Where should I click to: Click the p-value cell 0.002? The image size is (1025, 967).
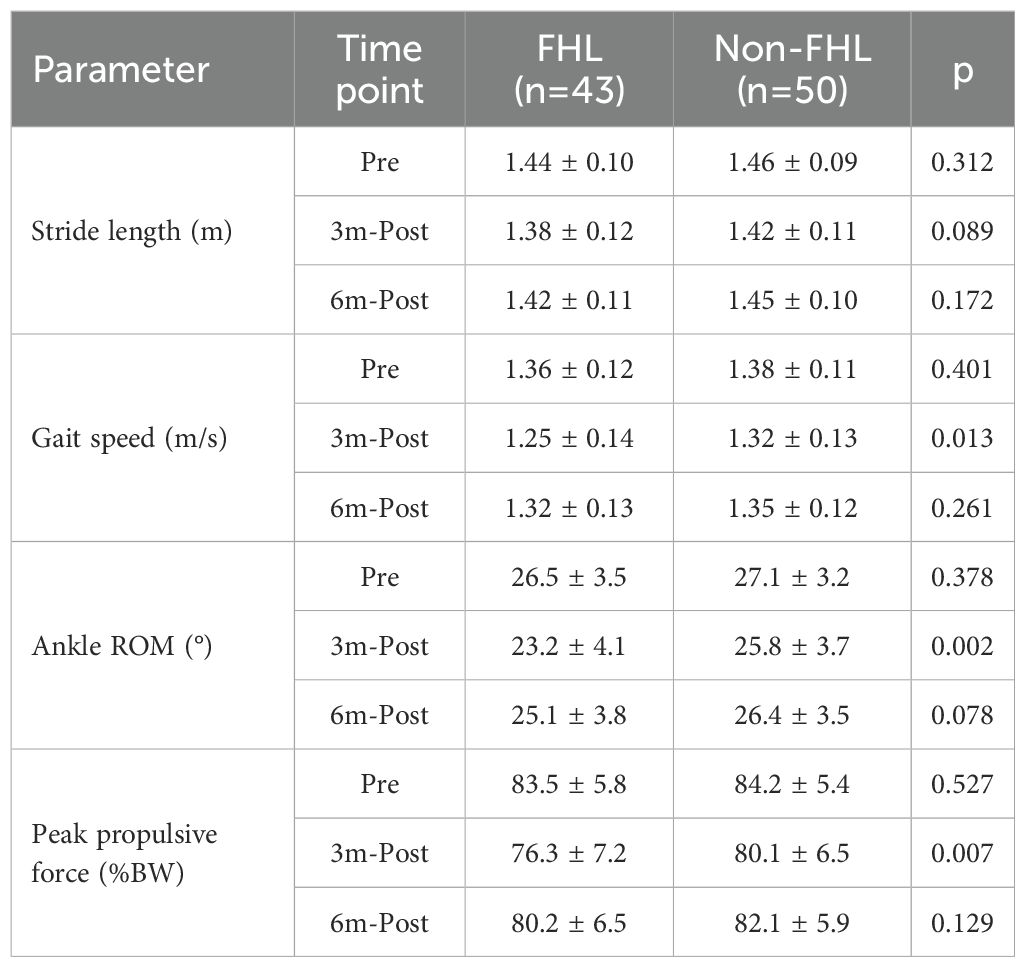pyautogui.click(x=962, y=646)
